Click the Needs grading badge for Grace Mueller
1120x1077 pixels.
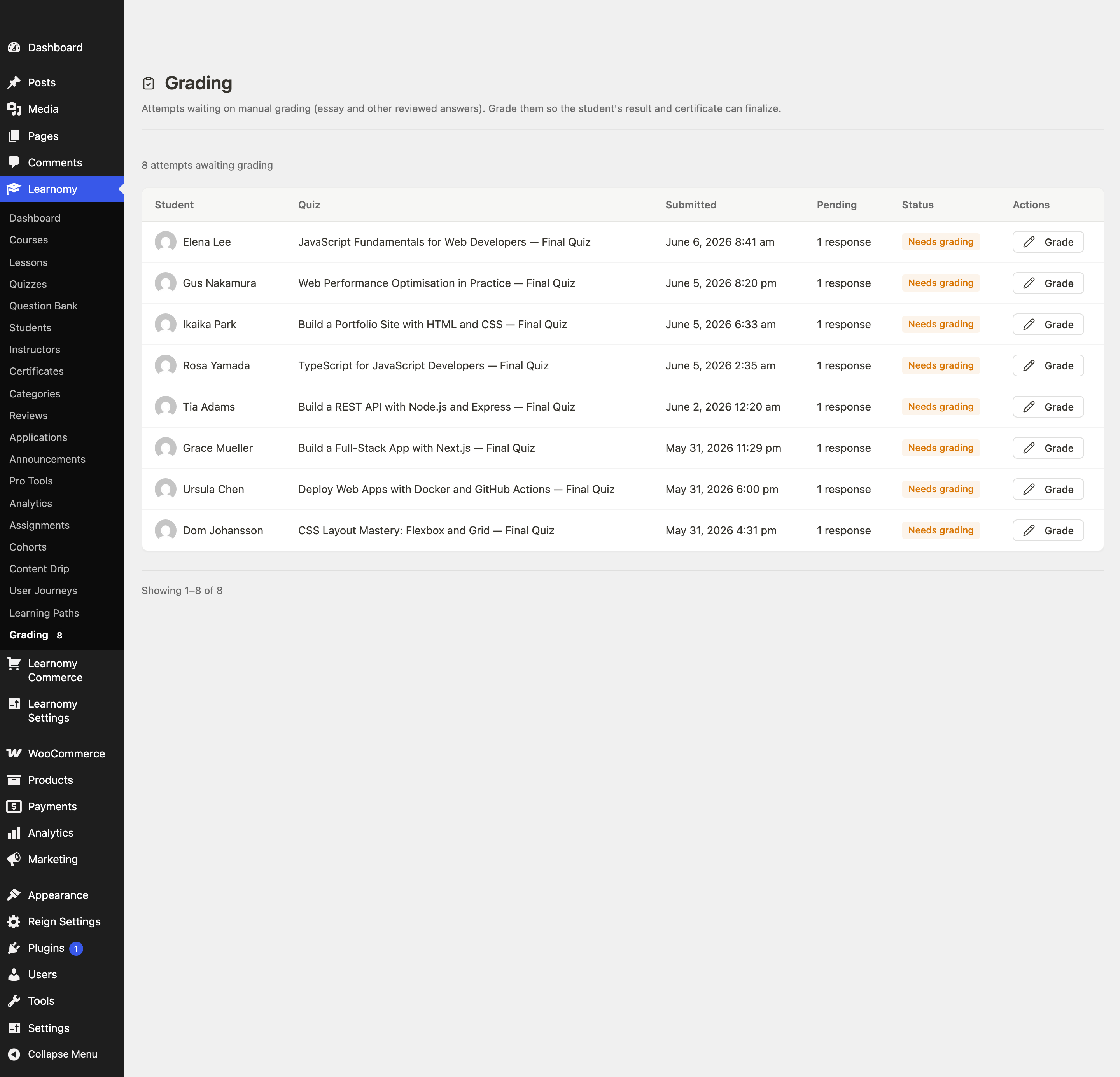point(941,448)
